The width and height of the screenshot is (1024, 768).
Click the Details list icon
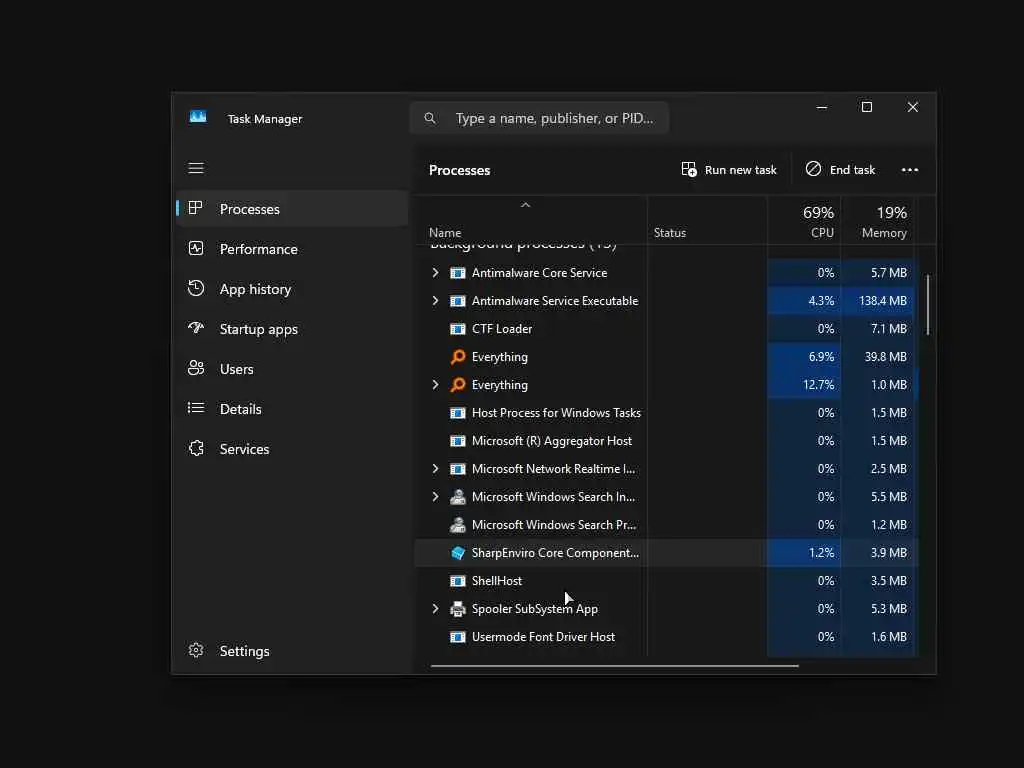pos(196,408)
